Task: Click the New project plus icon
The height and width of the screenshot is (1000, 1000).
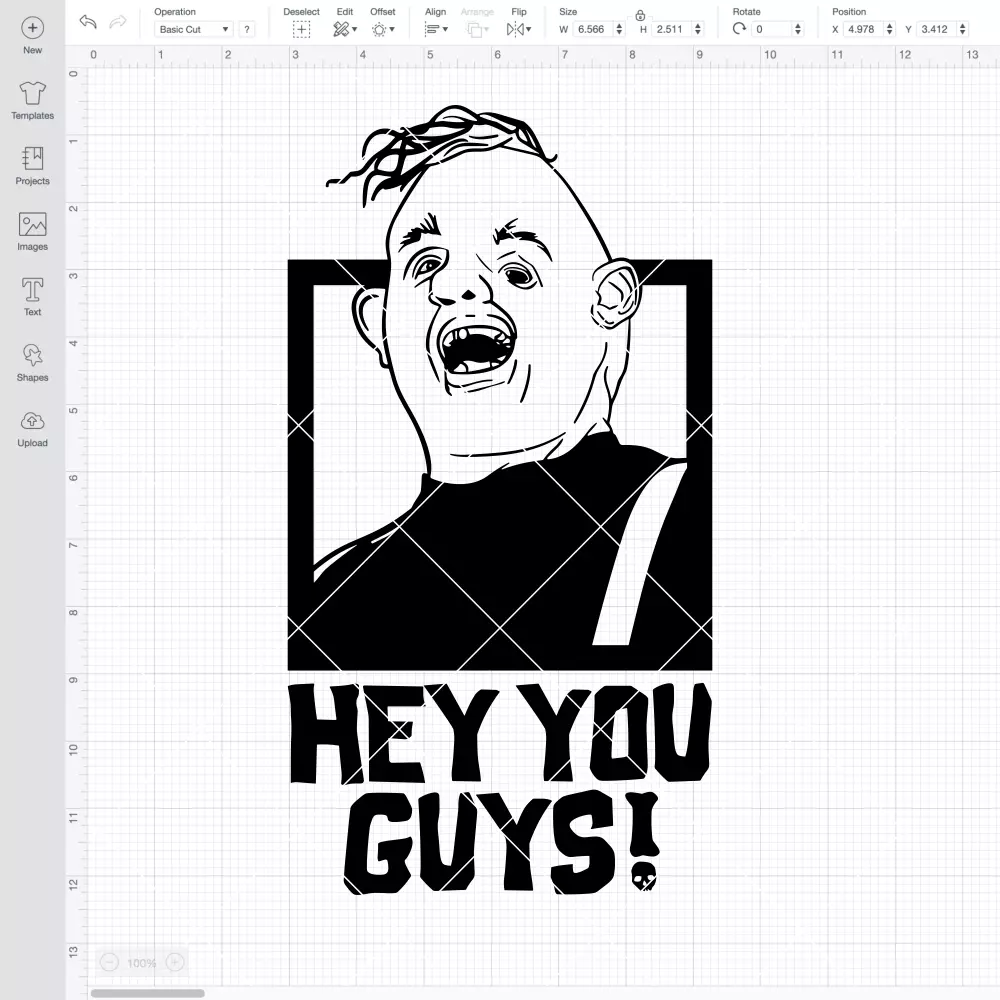Action: click(33, 27)
